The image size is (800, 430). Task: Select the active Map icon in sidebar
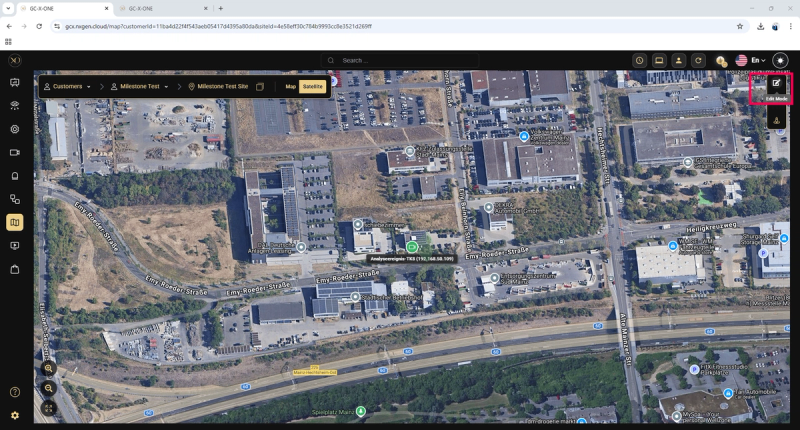pyautogui.click(x=15, y=222)
